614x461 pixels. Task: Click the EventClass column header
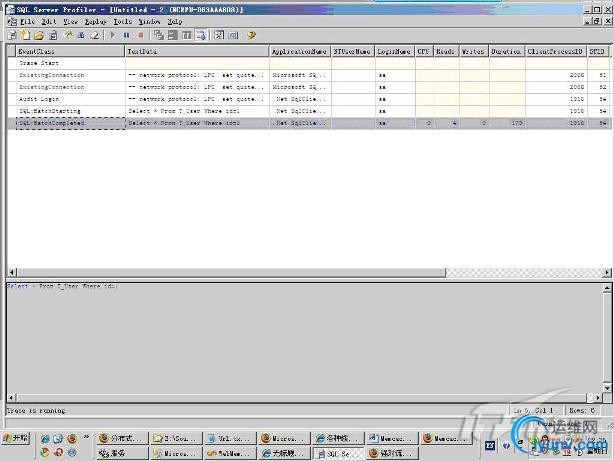pyautogui.click(x=70, y=51)
